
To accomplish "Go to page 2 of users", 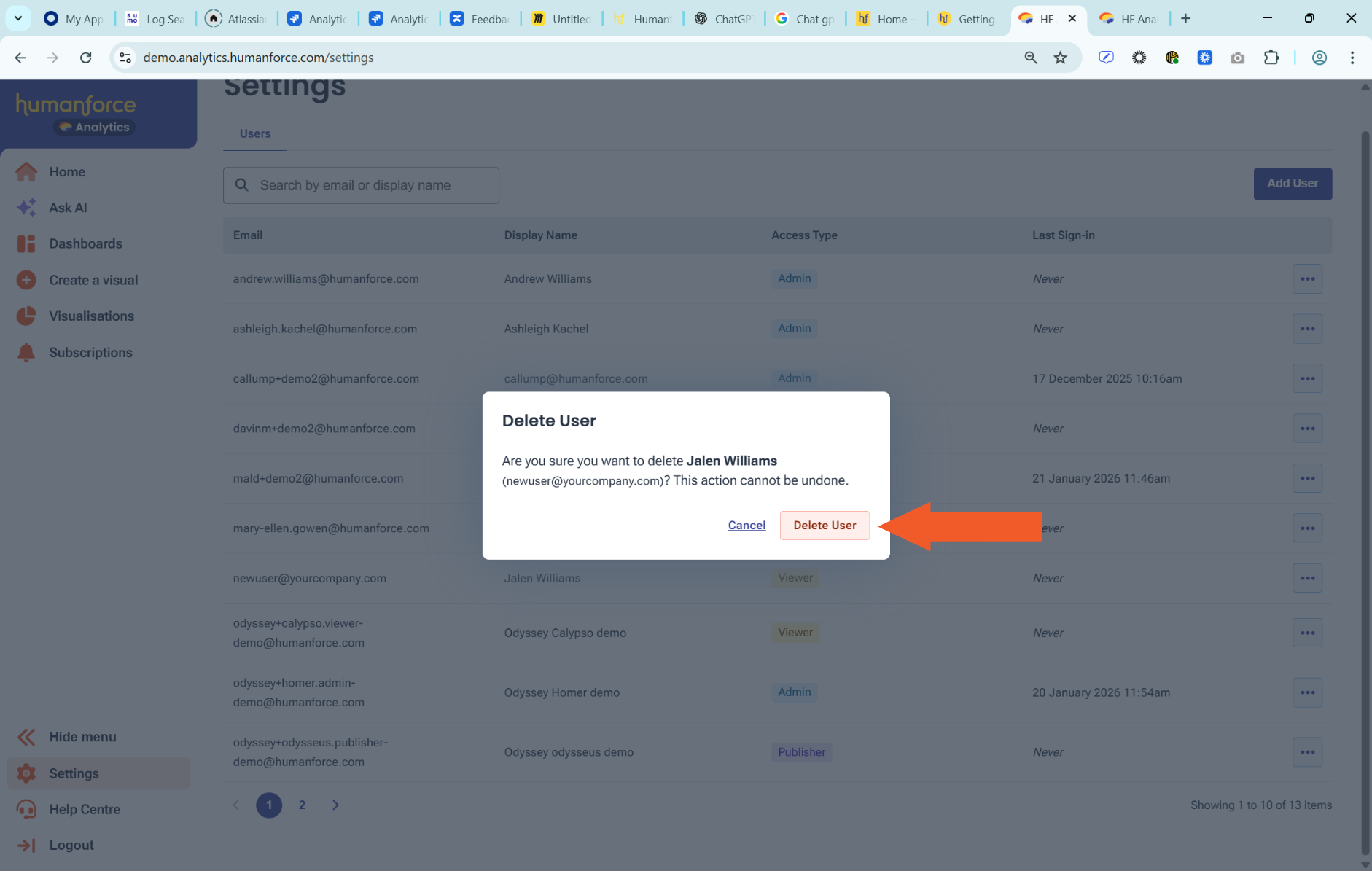I will click(302, 805).
